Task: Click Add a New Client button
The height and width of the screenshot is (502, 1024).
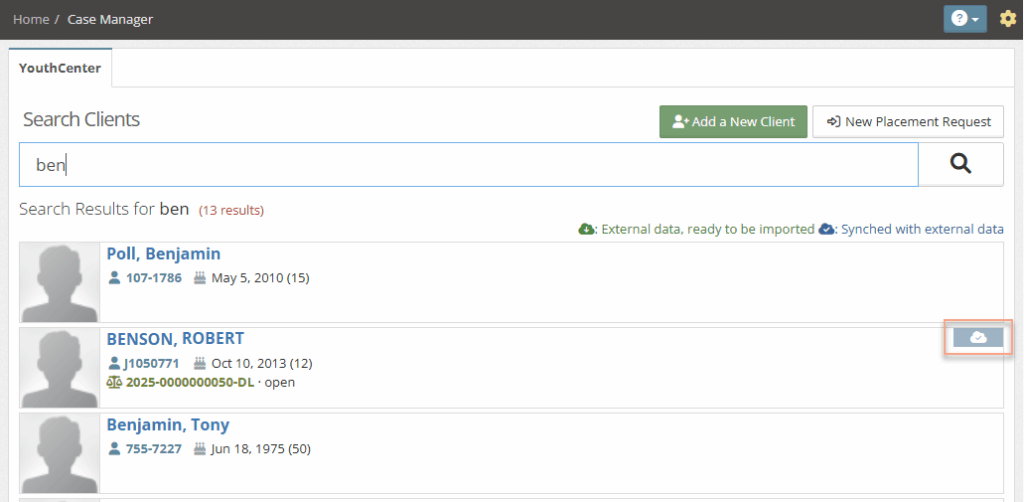Action: 733,121
